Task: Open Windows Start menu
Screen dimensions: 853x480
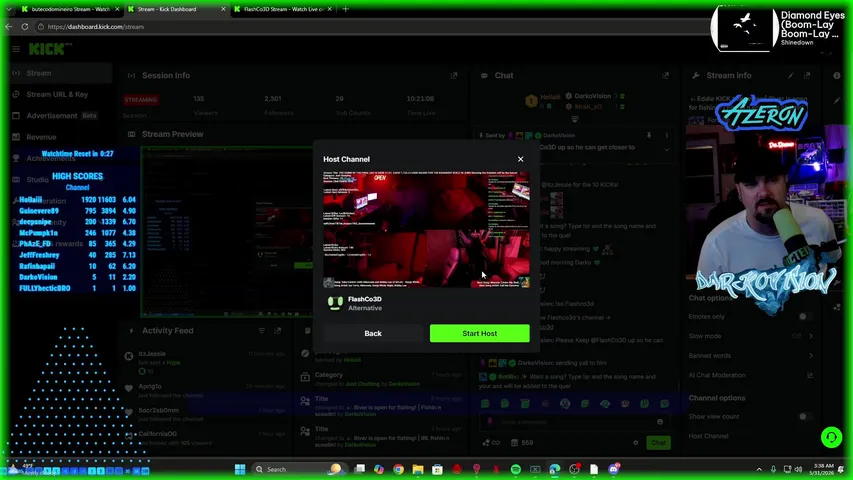Action: [x=239, y=469]
